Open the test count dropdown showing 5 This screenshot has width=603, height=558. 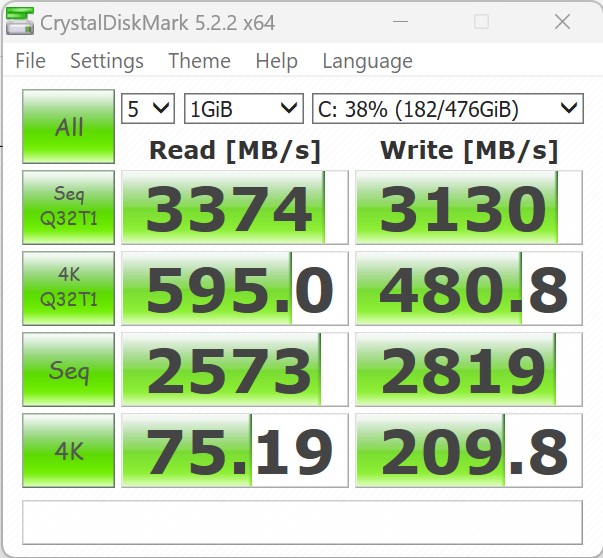coord(148,108)
